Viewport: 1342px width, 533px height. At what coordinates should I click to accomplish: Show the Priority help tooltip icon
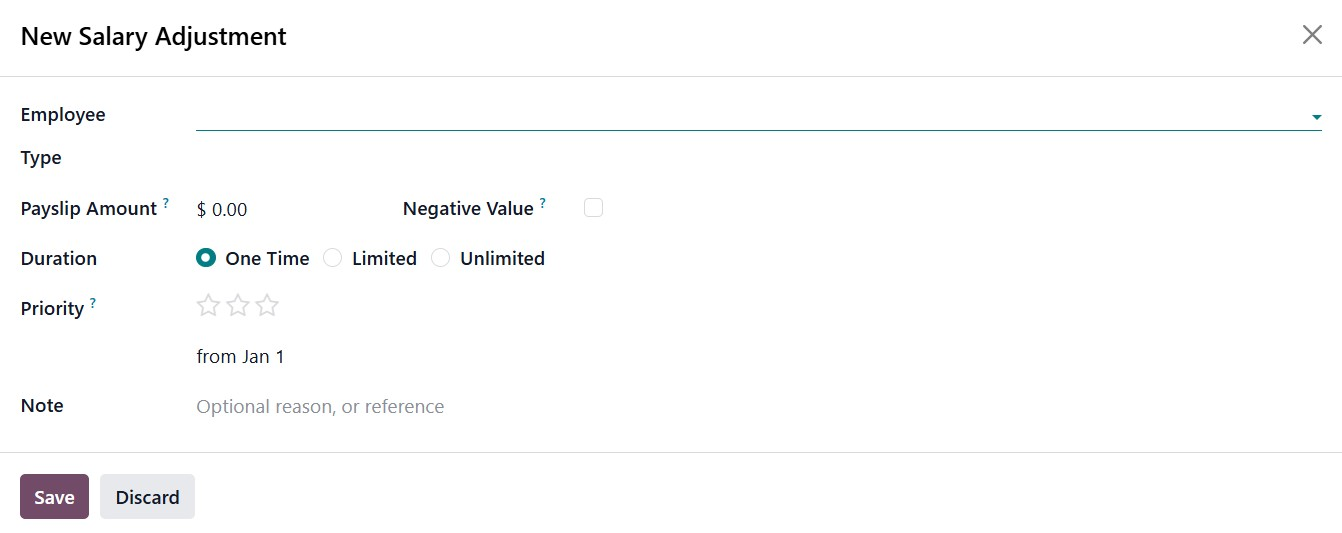[x=93, y=303]
